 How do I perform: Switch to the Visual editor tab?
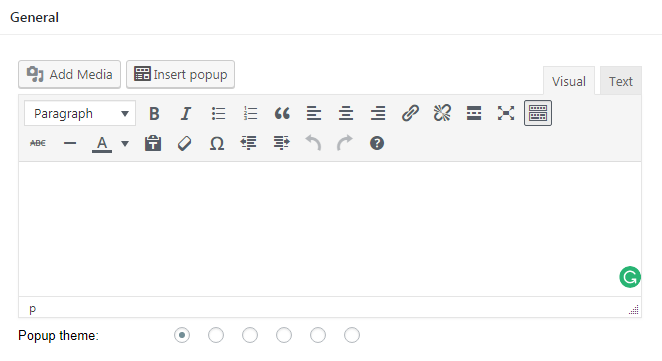coord(569,81)
